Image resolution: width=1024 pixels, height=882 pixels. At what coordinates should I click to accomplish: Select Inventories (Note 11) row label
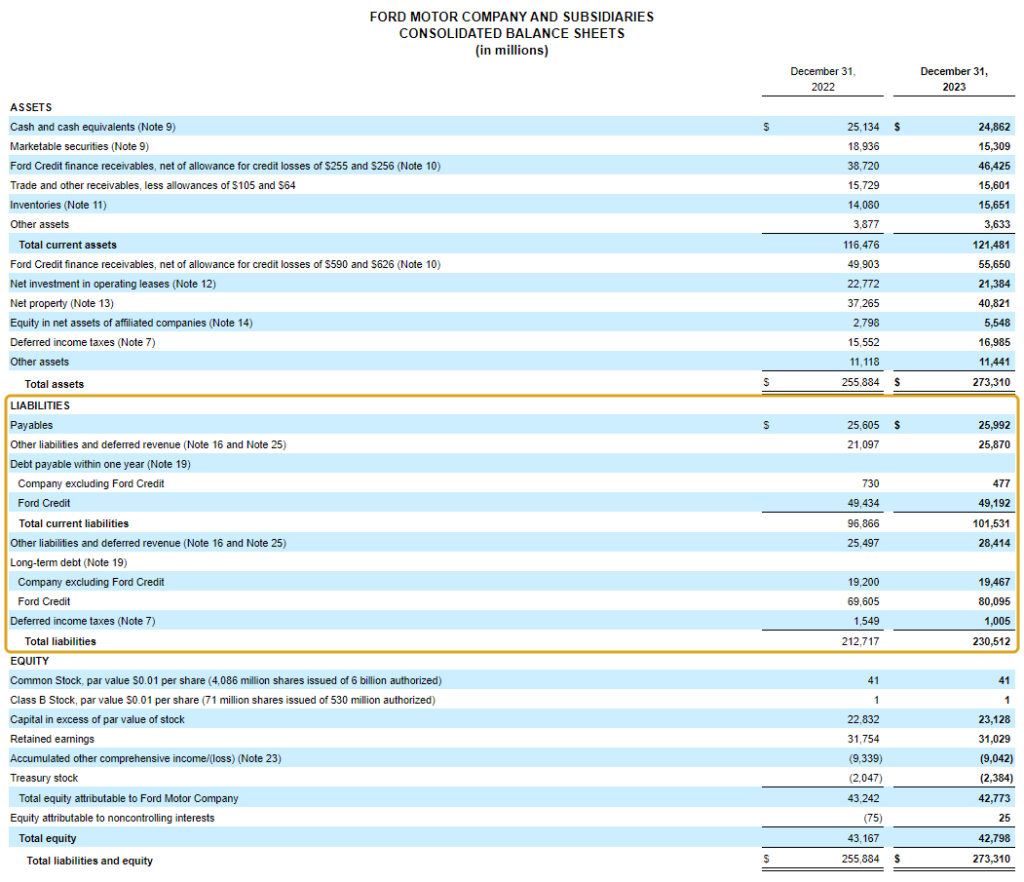[x=58, y=205]
